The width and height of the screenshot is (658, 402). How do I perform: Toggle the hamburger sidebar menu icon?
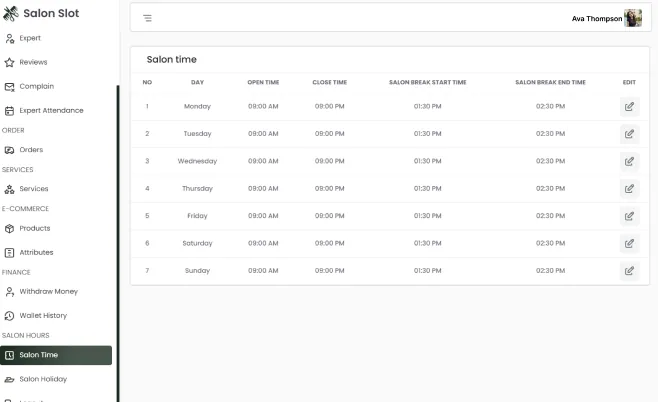pos(147,18)
